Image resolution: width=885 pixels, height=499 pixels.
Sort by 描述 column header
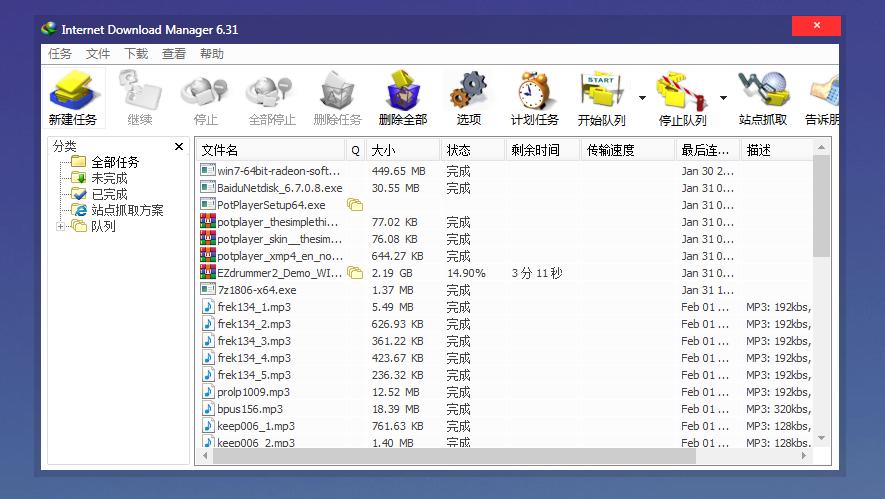(x=777, y=150)
